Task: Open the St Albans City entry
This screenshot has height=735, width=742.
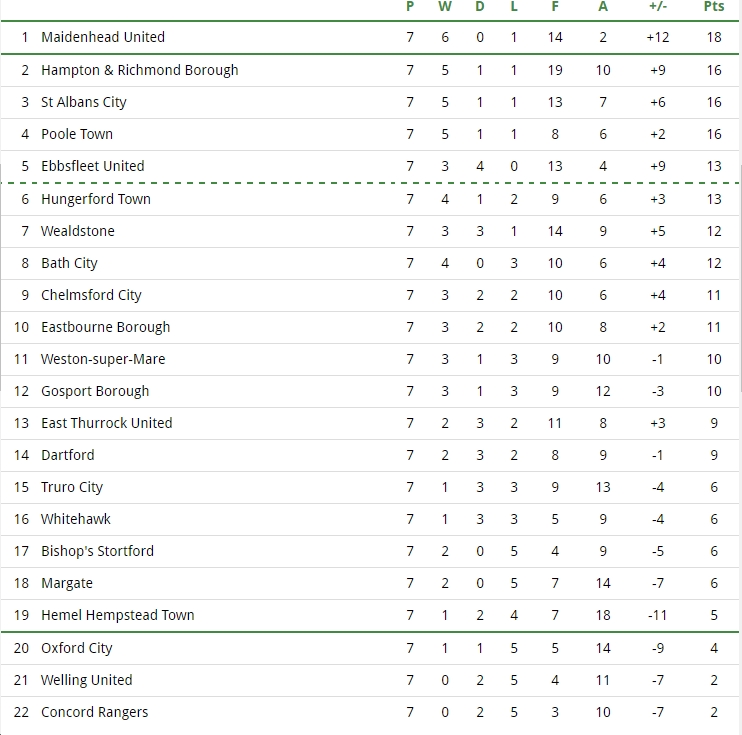Action: click(x=84, y=102)
